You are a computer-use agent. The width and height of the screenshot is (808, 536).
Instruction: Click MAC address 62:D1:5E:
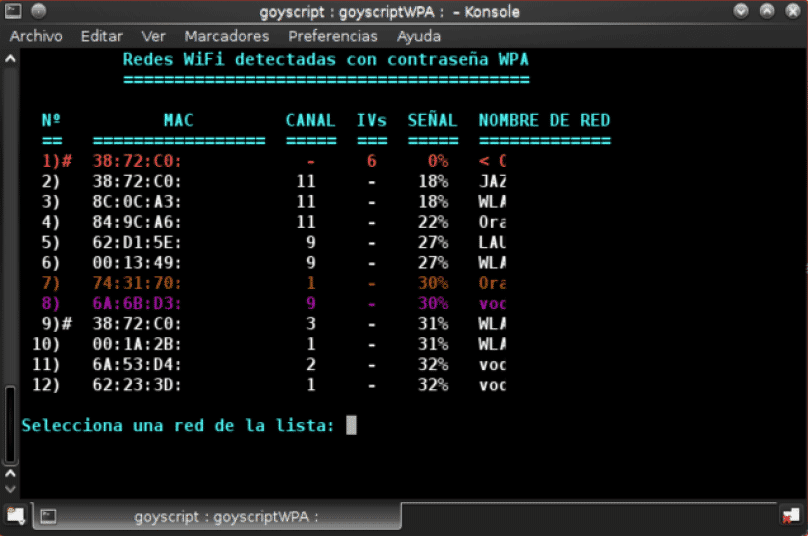click(137, 242)
